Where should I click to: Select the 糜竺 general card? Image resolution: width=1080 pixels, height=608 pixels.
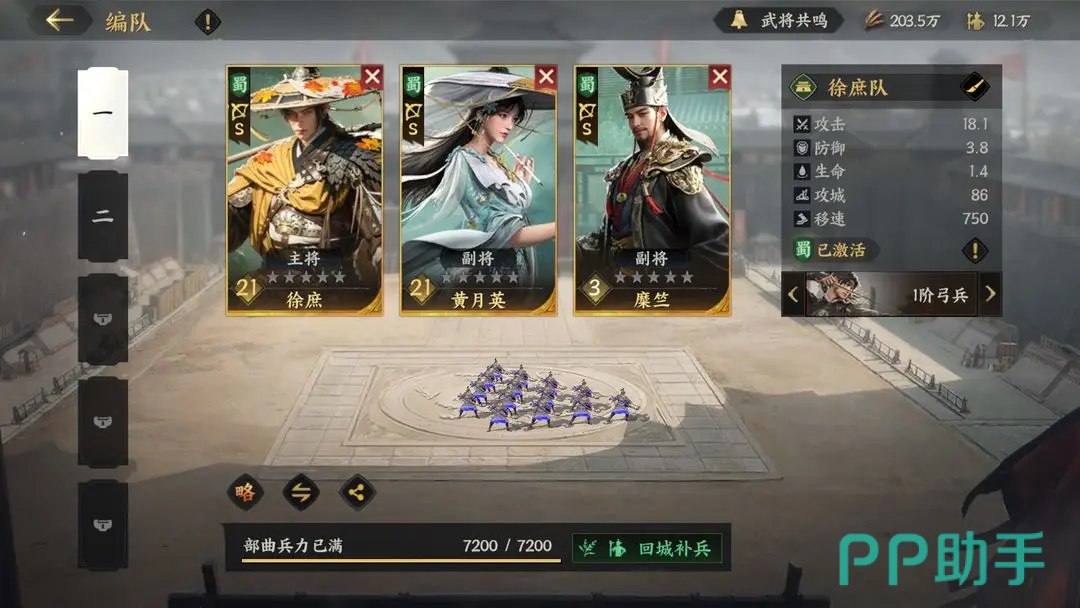652,191
